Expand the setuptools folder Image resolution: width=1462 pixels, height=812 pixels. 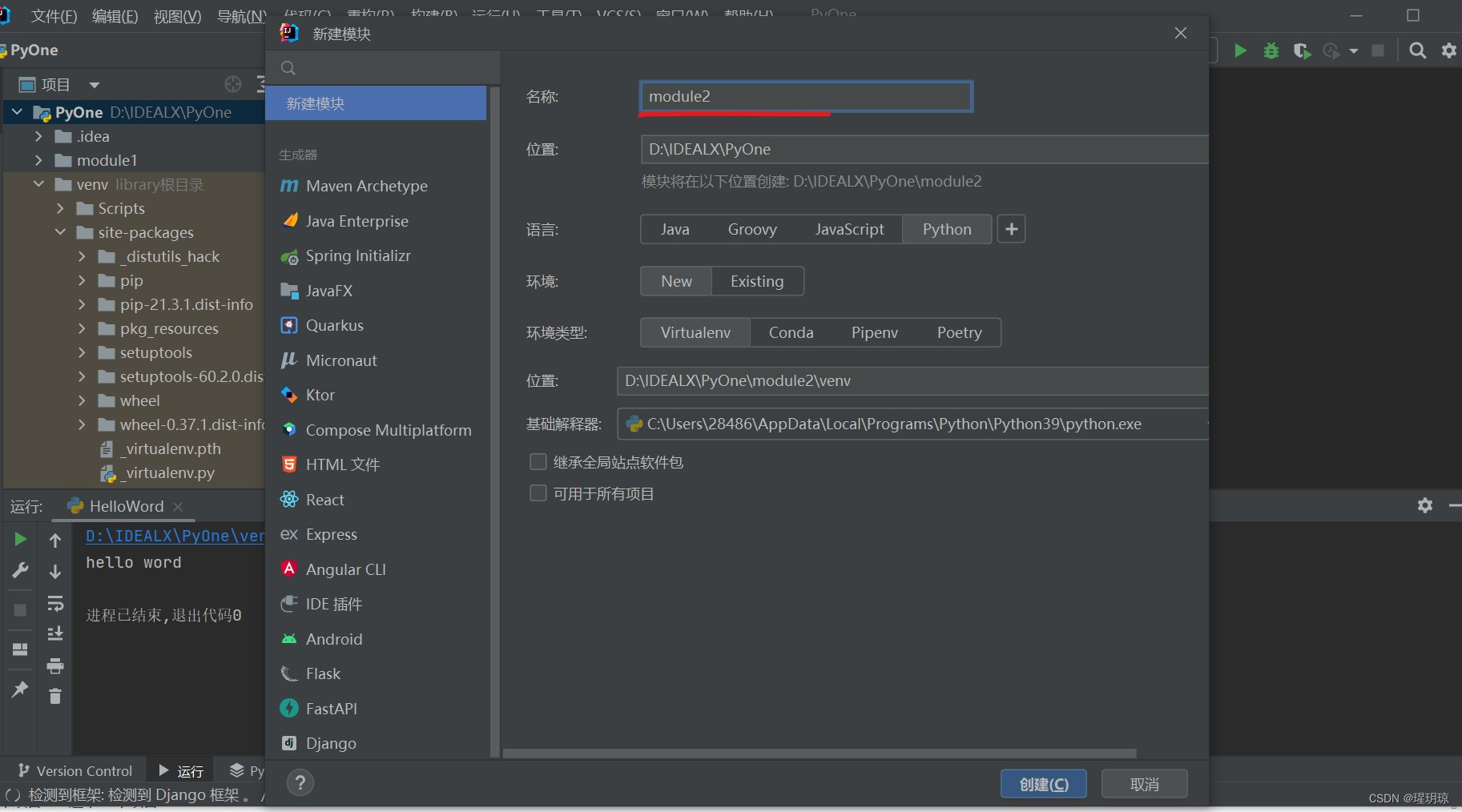click(82, 352)
